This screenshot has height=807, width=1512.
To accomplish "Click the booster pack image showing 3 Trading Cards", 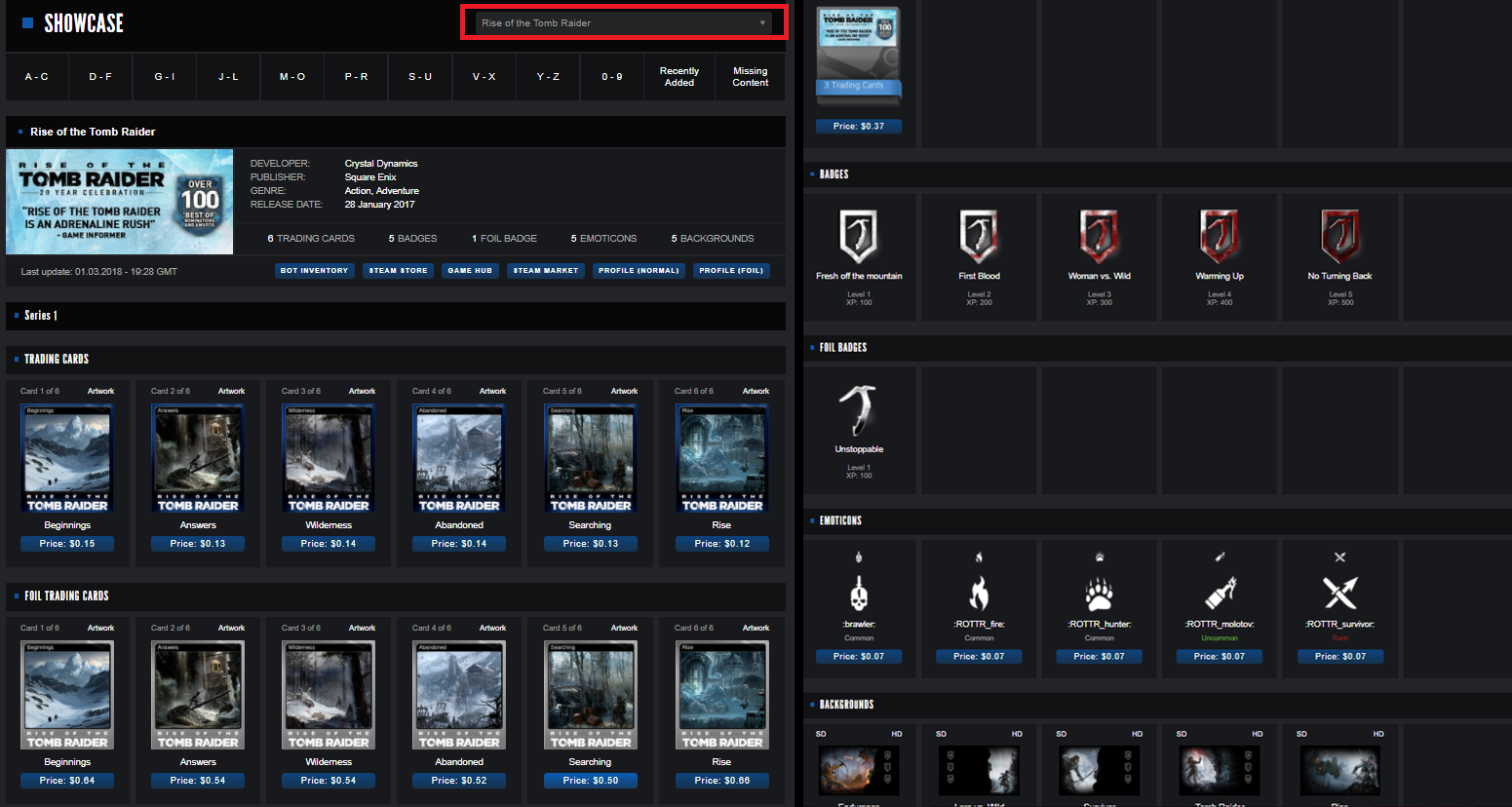I will click(x=859, y=56).
